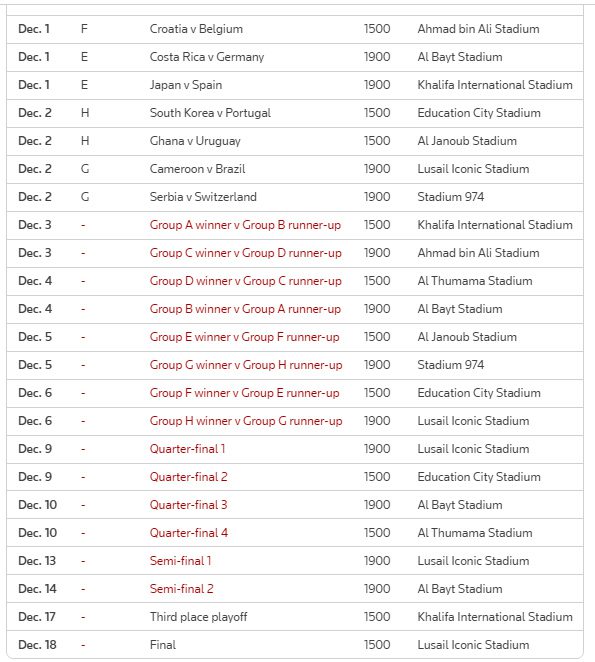This screenshot has width=595, height=662.
Task: Open Group G winner v Group H runner-up
Action: tap(246, 365)
